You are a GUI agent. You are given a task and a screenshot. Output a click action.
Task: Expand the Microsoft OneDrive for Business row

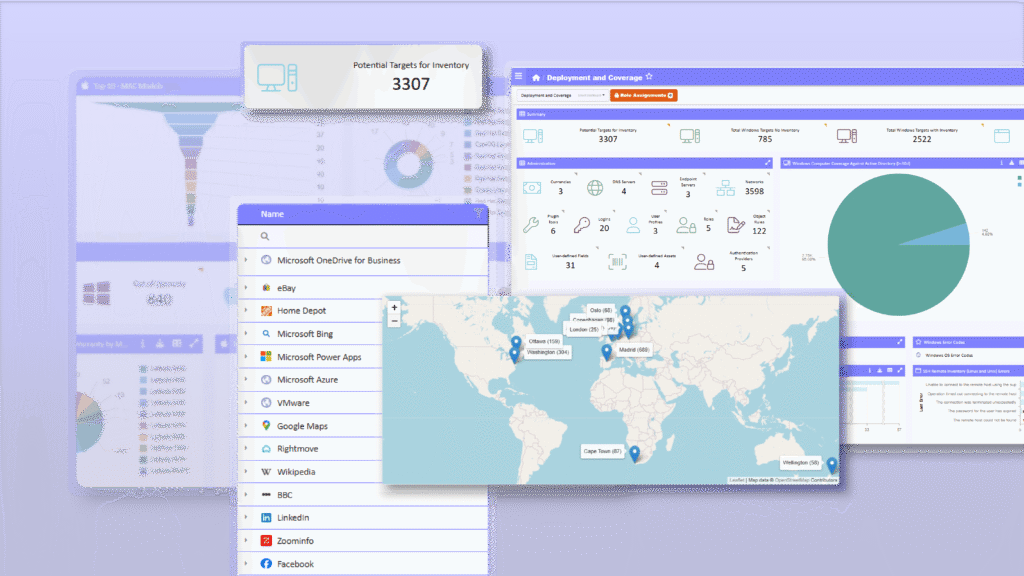(x=246, y=260)
